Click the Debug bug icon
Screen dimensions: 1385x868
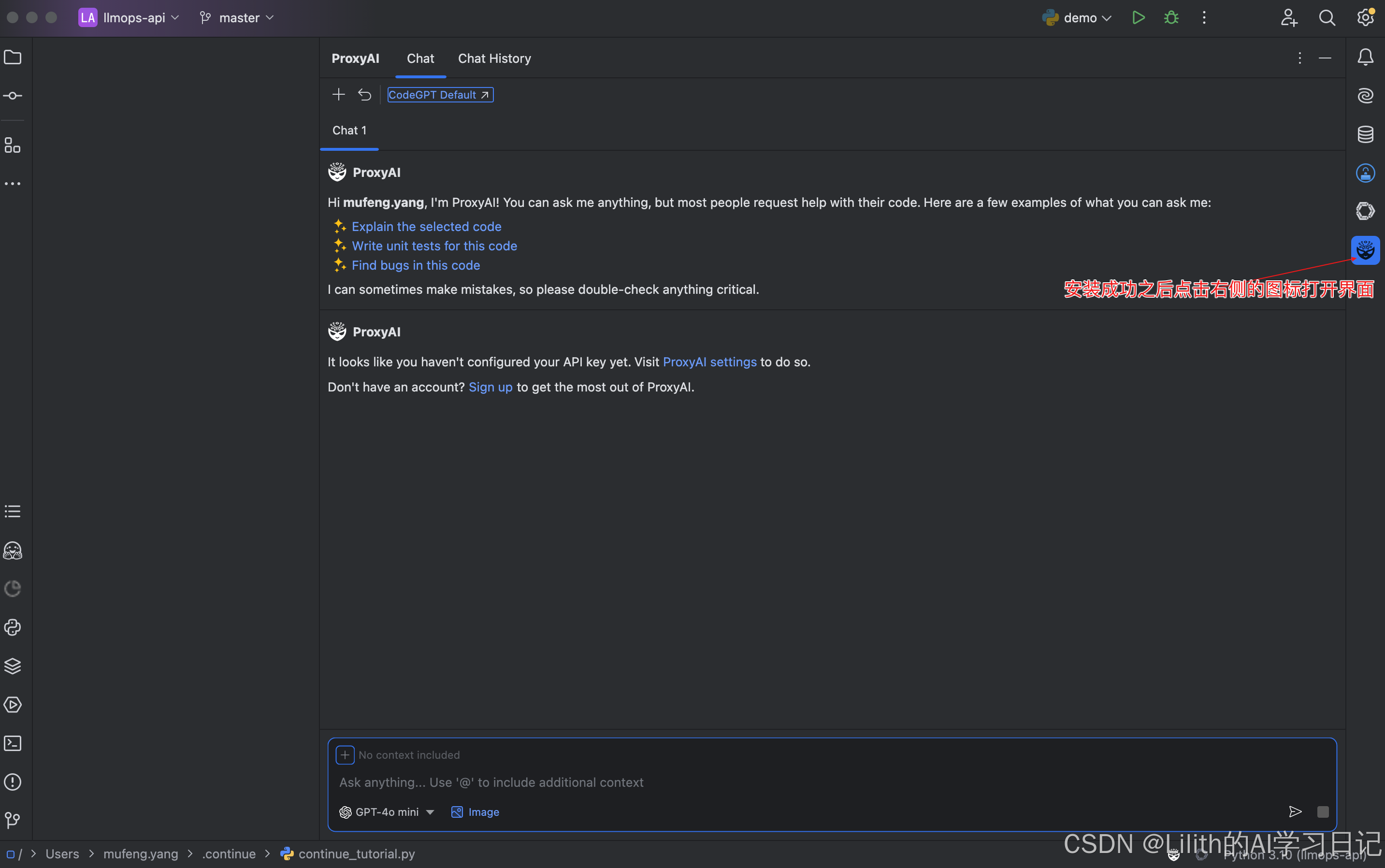tap(1171, 18)
